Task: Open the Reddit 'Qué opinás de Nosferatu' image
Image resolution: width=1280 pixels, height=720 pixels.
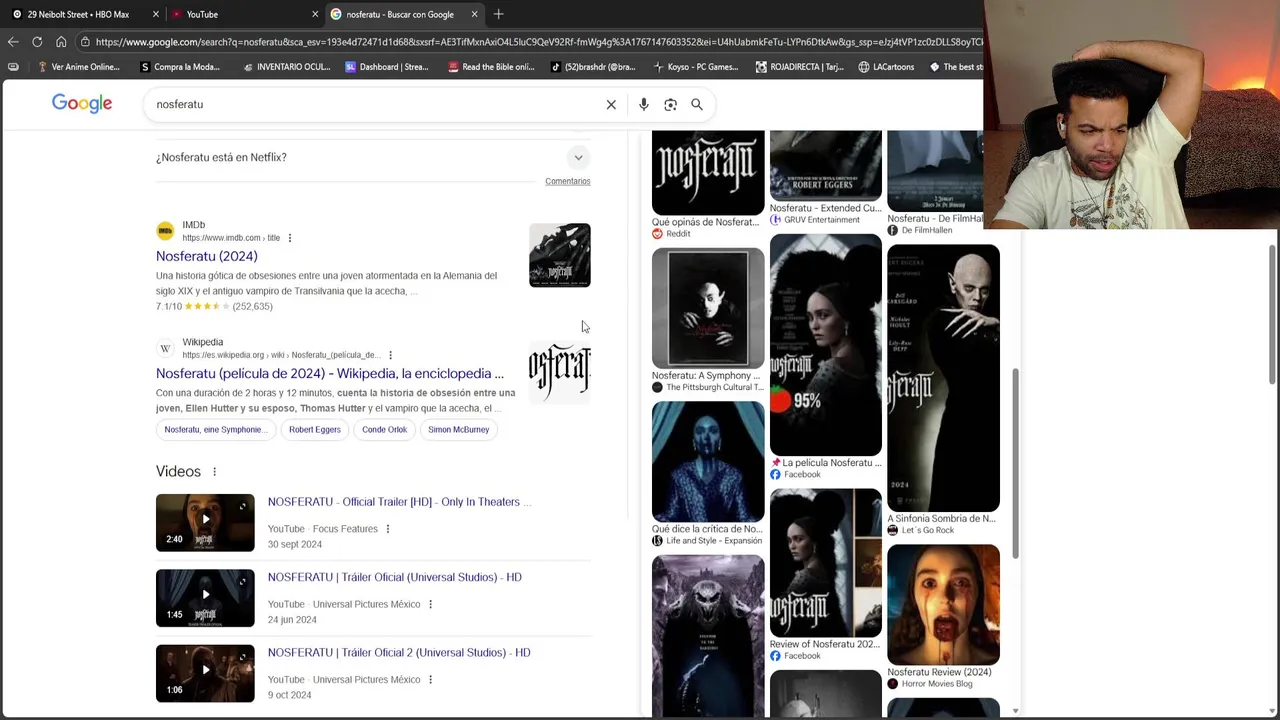Action: (x=708, y=172)
